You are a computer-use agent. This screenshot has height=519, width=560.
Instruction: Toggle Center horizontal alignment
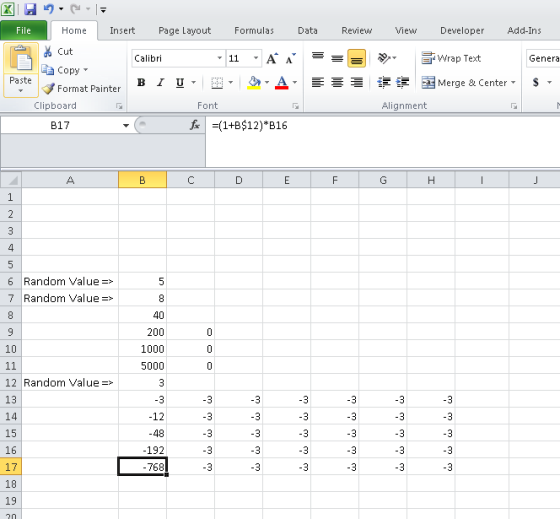[337, 83]
